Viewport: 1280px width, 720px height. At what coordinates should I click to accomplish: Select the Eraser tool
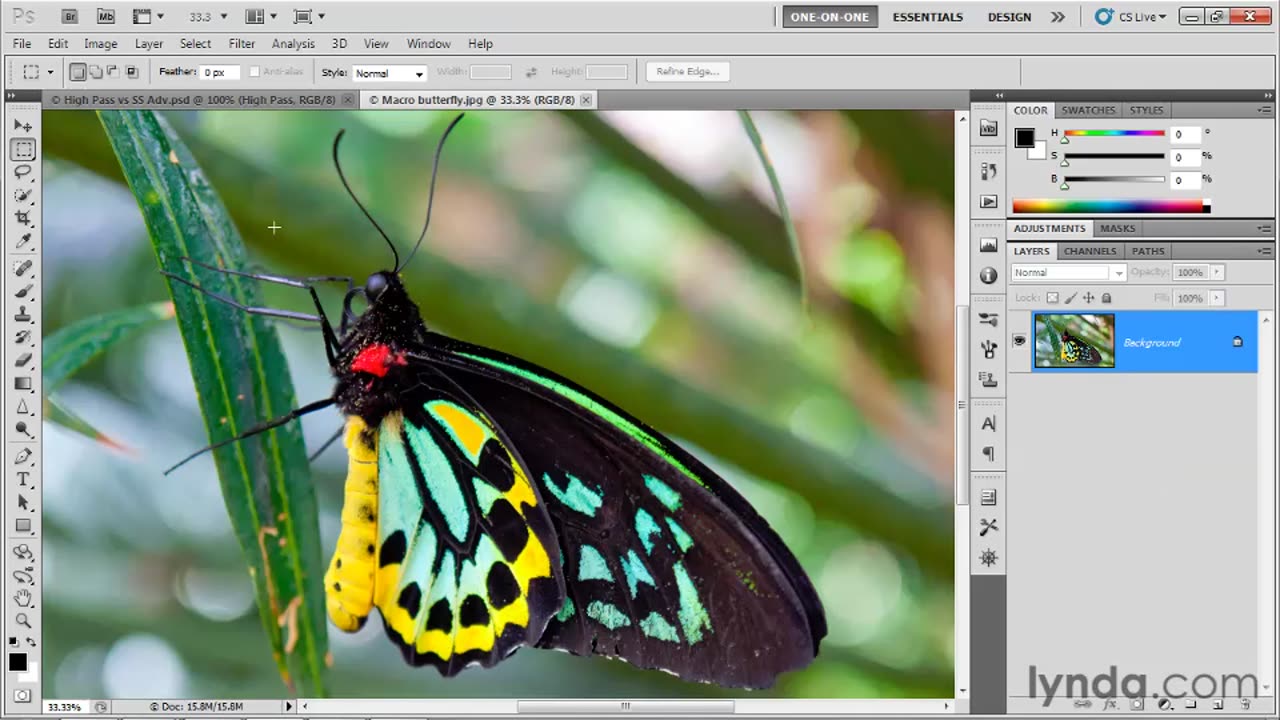tap(23, 361)
